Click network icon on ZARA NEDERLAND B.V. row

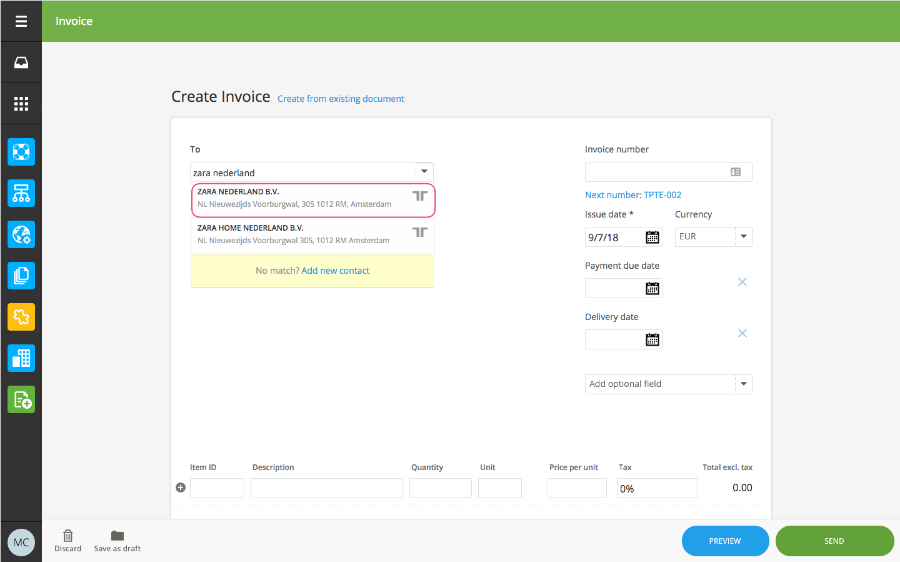(x=420, y=196)
